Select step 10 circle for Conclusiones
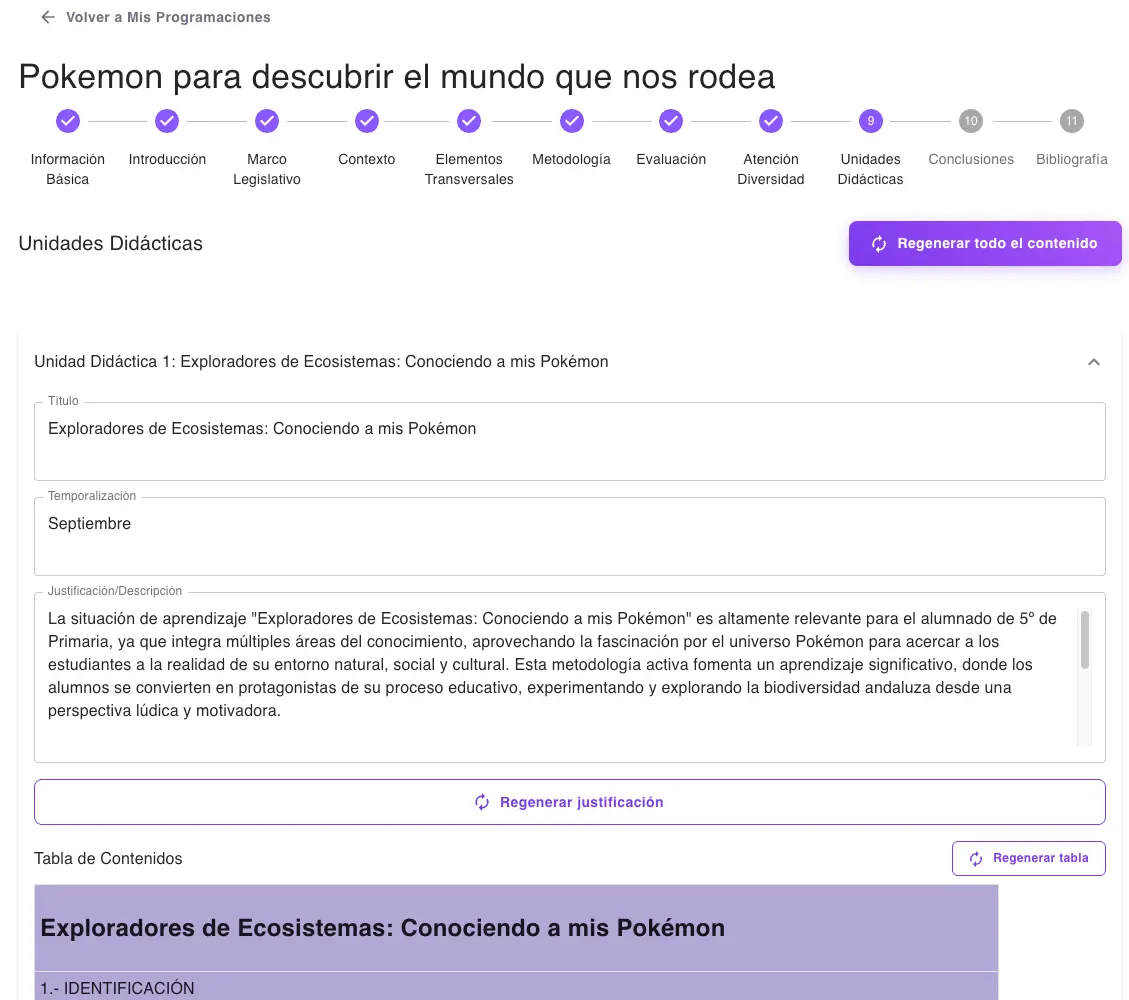This screenshot has width=1129, height=1000. pyautogui.click(x=971, y=121)
